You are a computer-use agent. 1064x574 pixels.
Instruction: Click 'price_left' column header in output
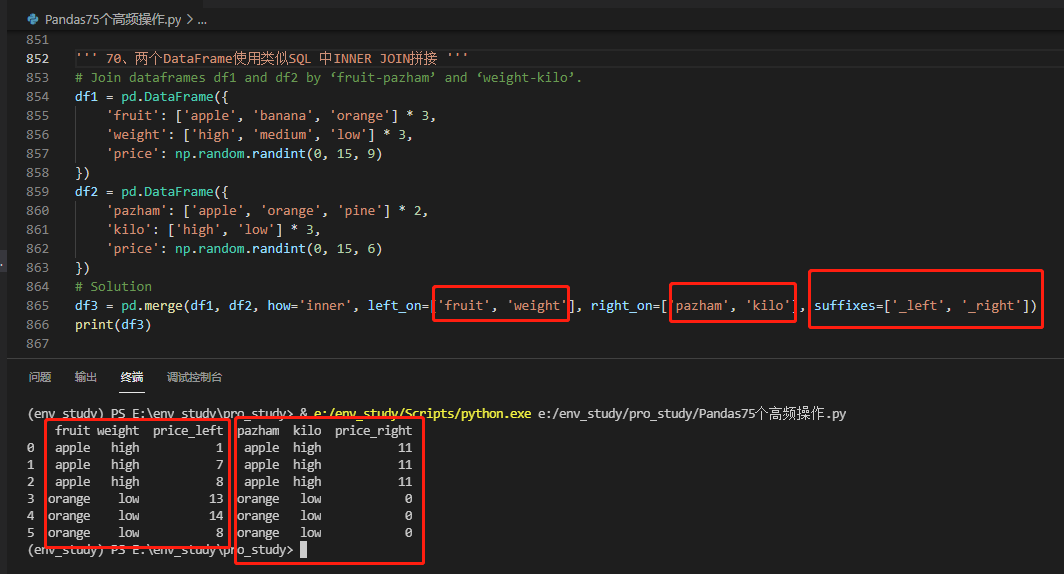click(188, 430)
